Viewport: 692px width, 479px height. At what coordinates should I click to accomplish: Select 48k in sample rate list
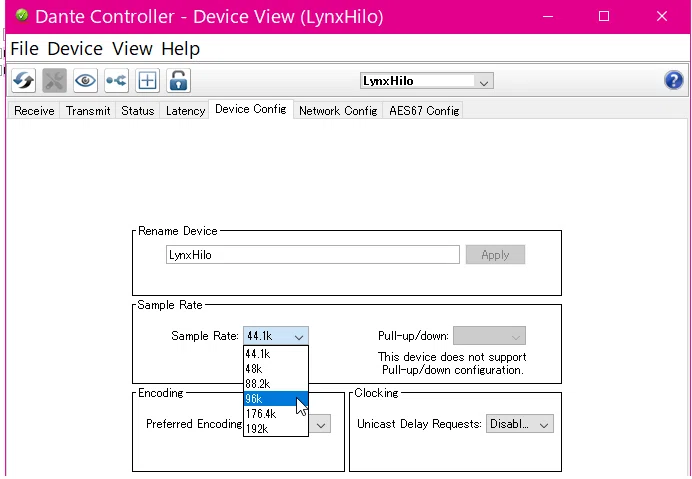[x=276, y=369]
